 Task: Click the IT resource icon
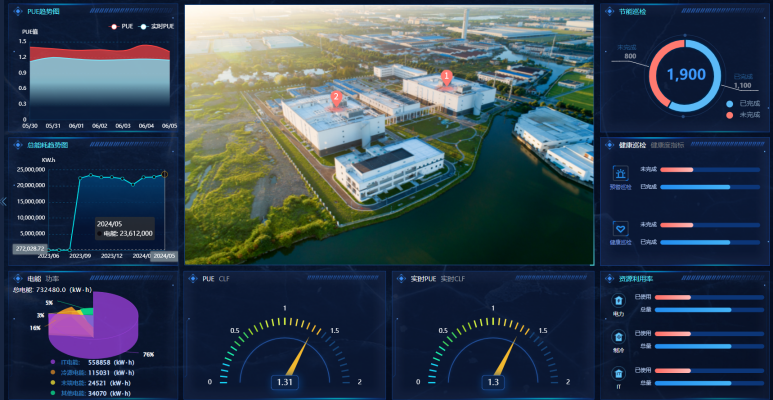point(618,373)
